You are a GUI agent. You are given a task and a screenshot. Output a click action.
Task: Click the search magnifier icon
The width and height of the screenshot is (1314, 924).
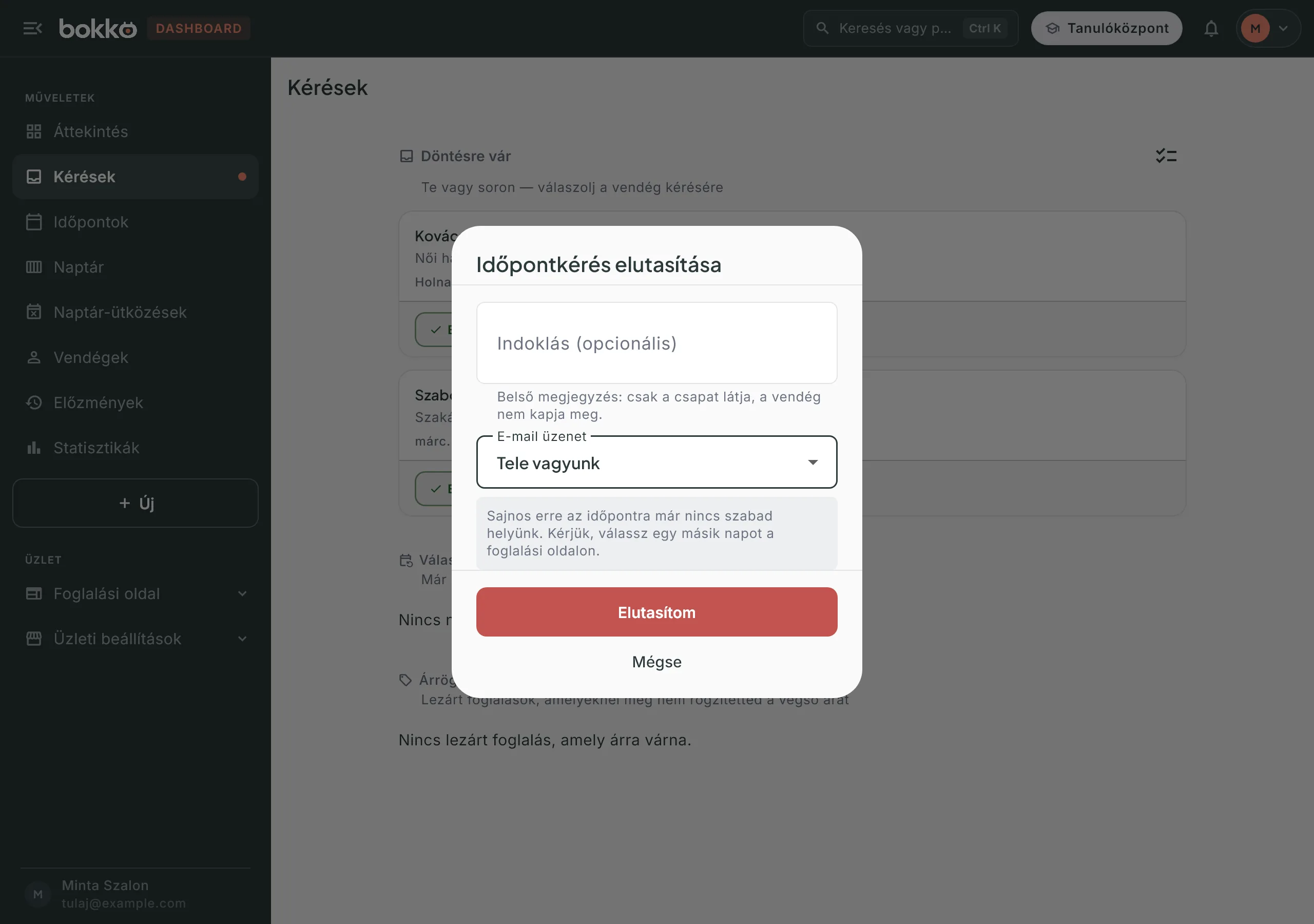822,28
